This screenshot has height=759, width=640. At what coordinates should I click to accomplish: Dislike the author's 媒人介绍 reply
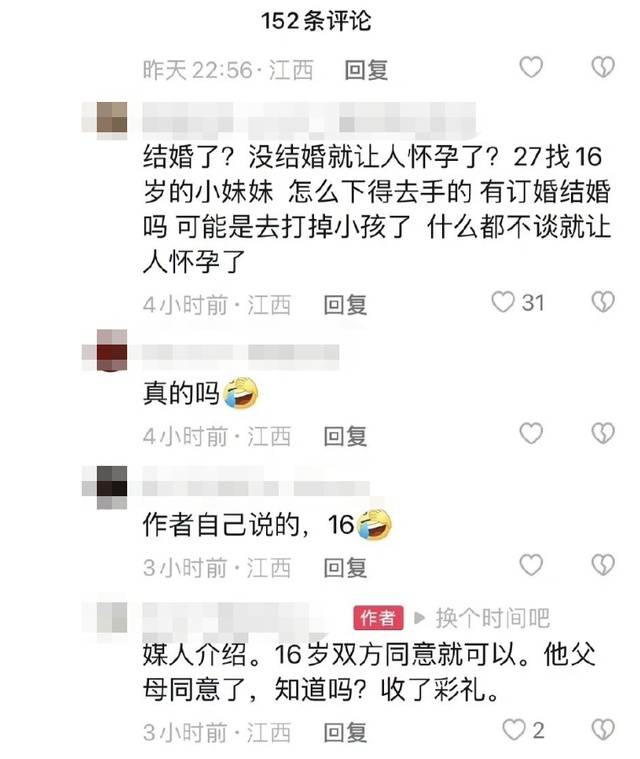point(603,729)
